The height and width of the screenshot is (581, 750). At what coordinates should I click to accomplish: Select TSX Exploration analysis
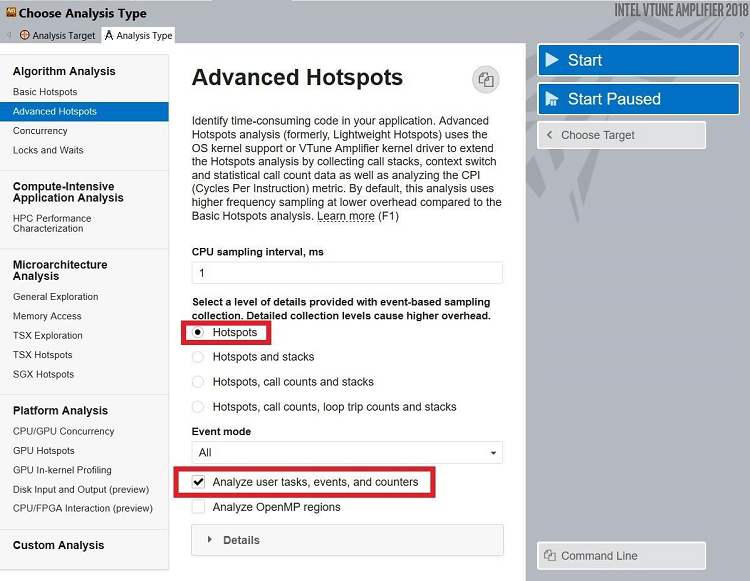(x=47, y=336)
